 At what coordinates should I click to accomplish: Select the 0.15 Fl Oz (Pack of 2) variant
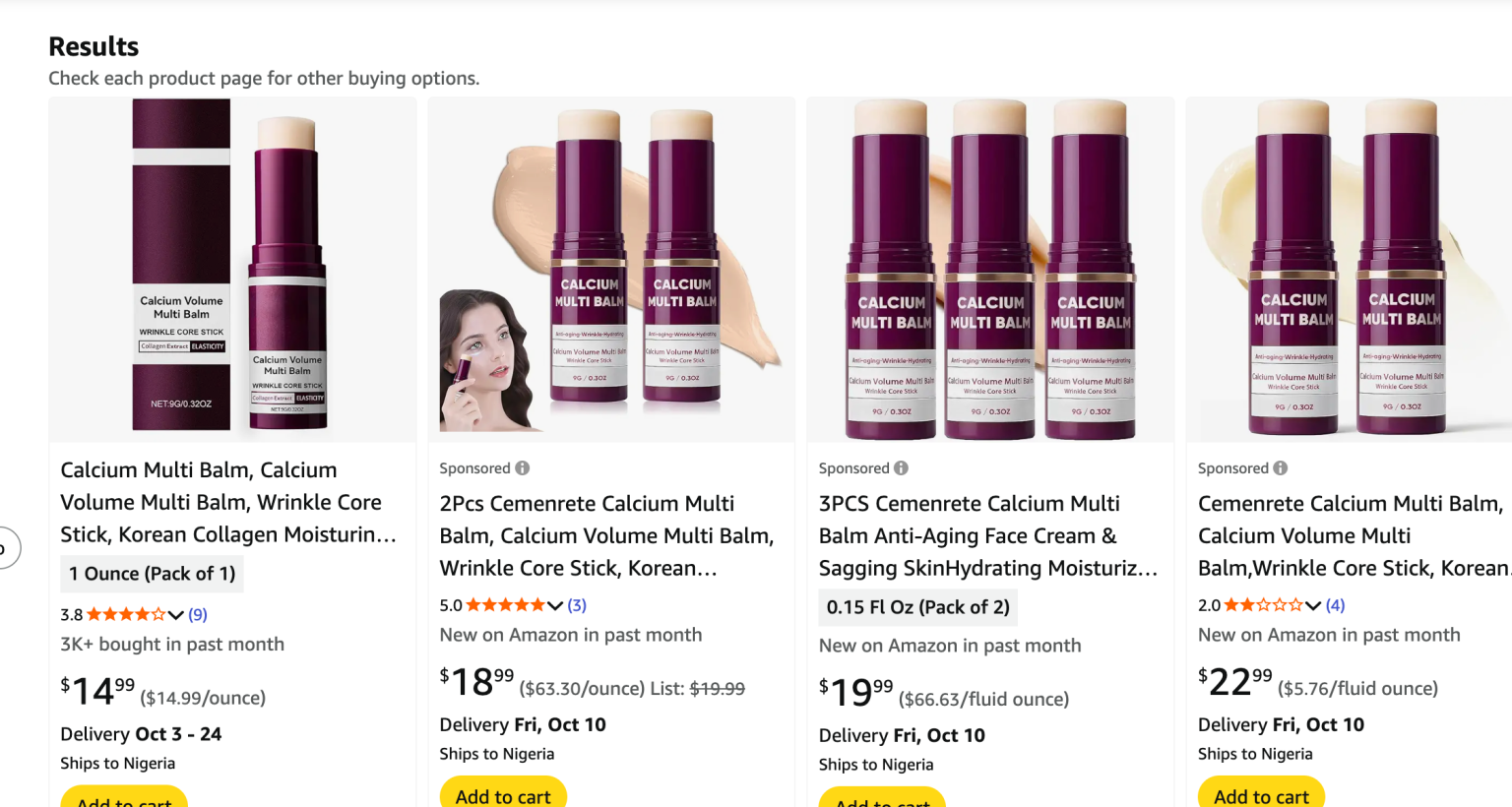click(x=917, y=607)
